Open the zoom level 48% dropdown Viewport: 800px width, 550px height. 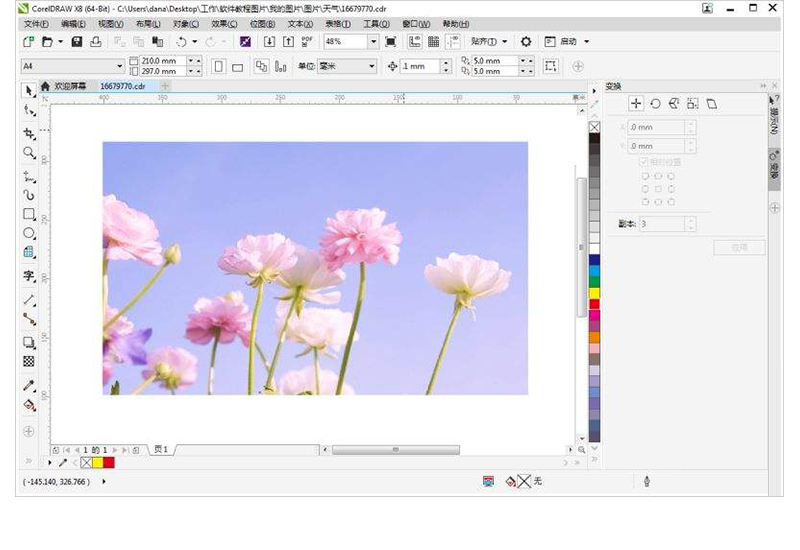click(373, 42)
